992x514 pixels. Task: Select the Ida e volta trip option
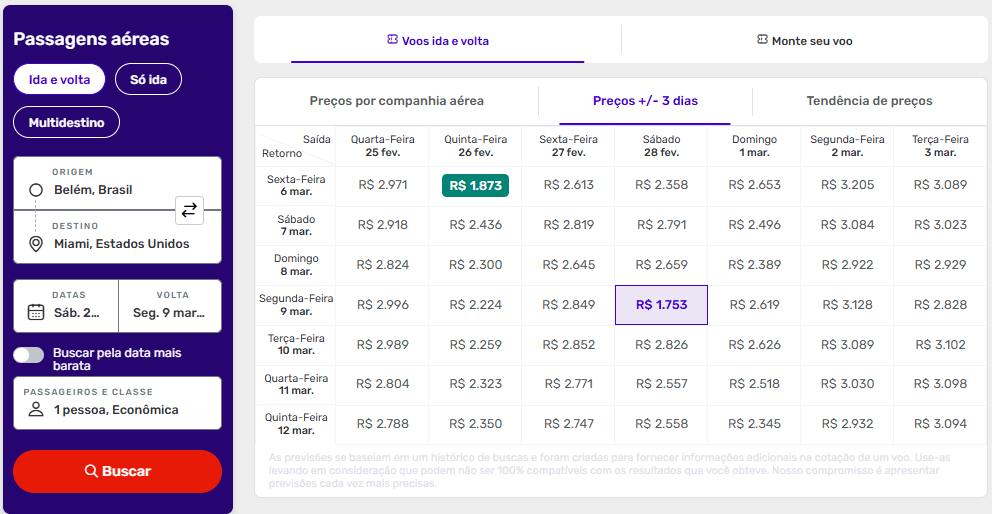coord(60,79)
